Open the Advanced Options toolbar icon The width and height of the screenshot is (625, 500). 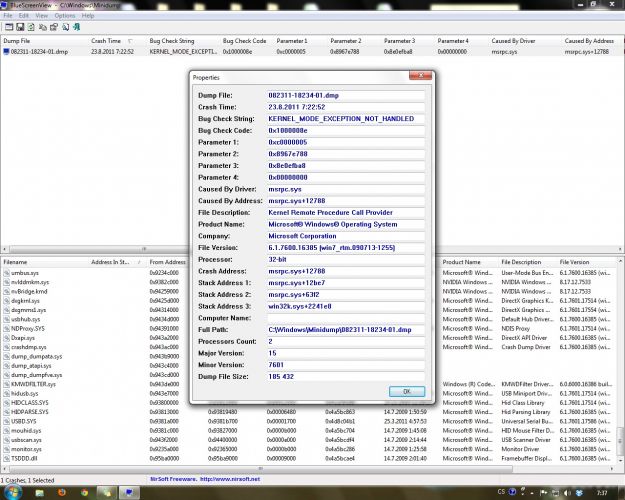click(x=9, y=27)
